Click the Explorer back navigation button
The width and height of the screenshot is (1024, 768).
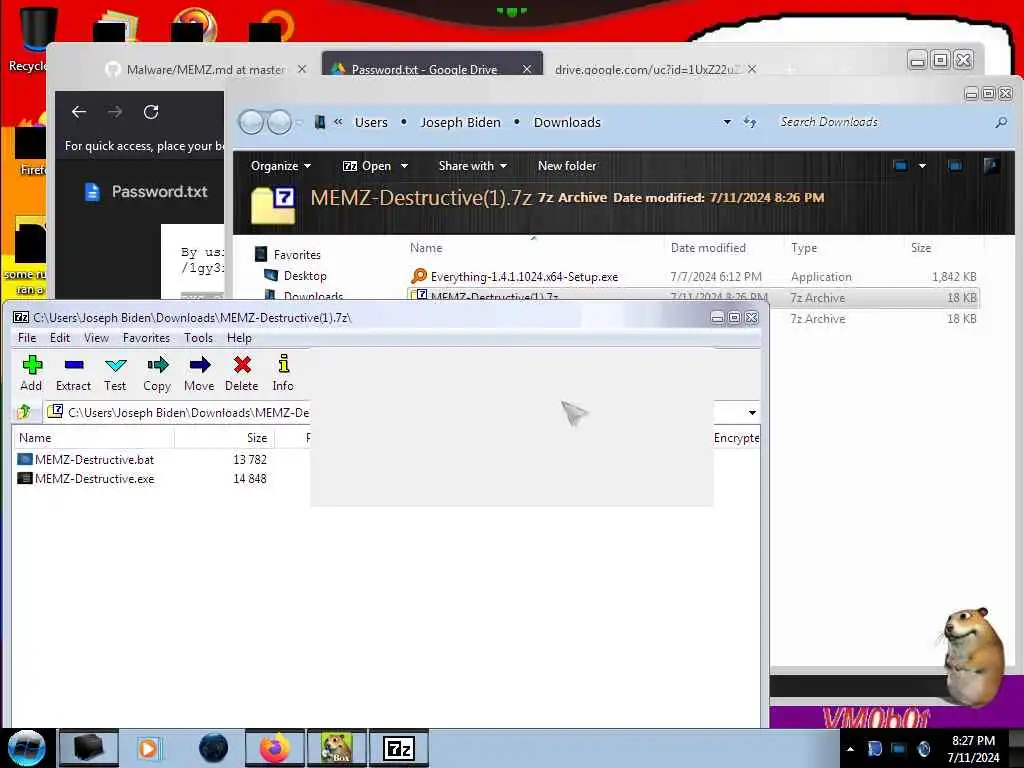pos(251,122)
